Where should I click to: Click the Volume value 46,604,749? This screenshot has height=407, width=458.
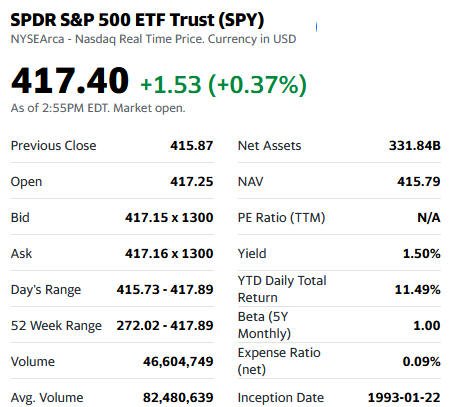point(178,362)
